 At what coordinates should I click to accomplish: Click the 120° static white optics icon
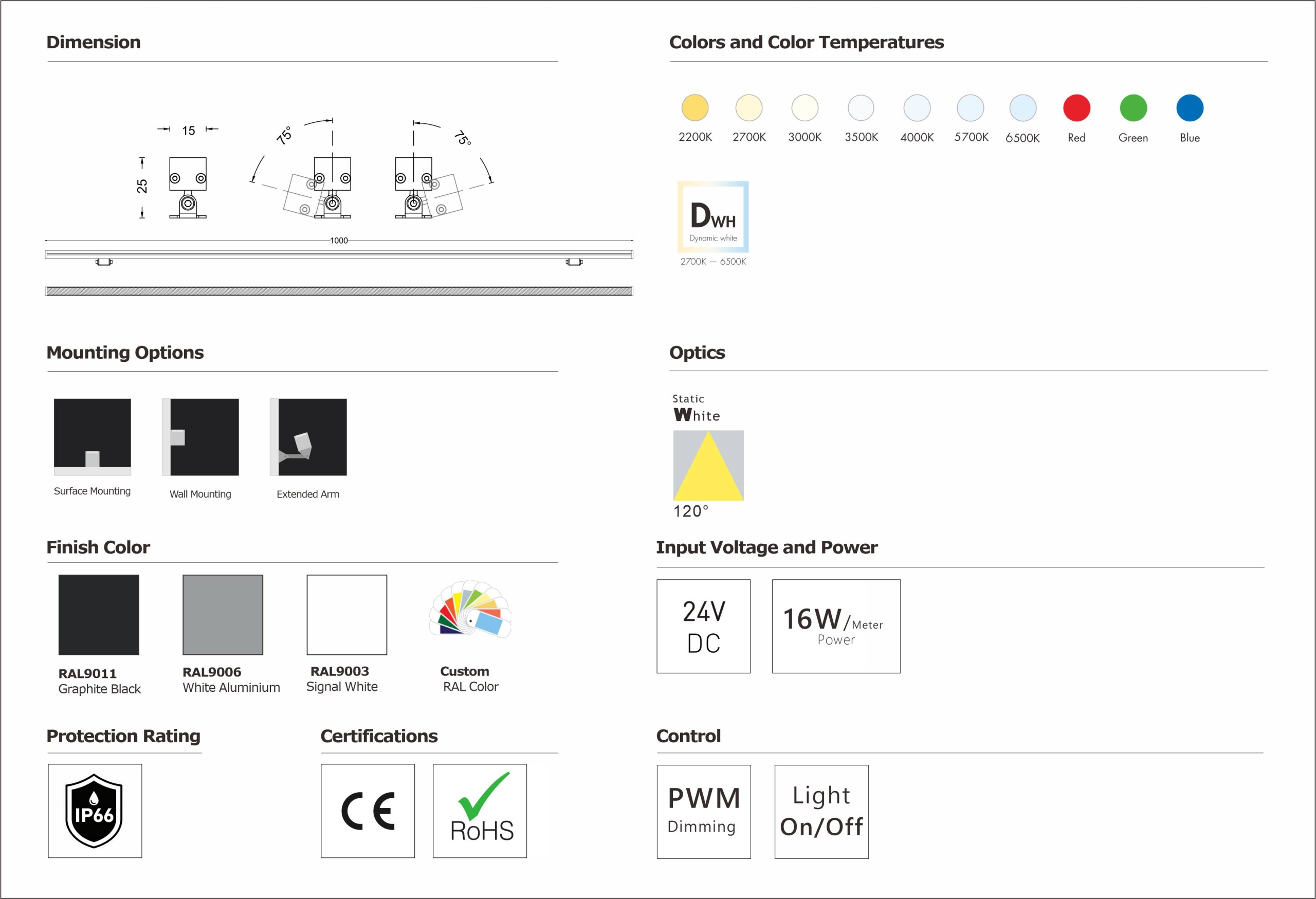coord(708,465)
